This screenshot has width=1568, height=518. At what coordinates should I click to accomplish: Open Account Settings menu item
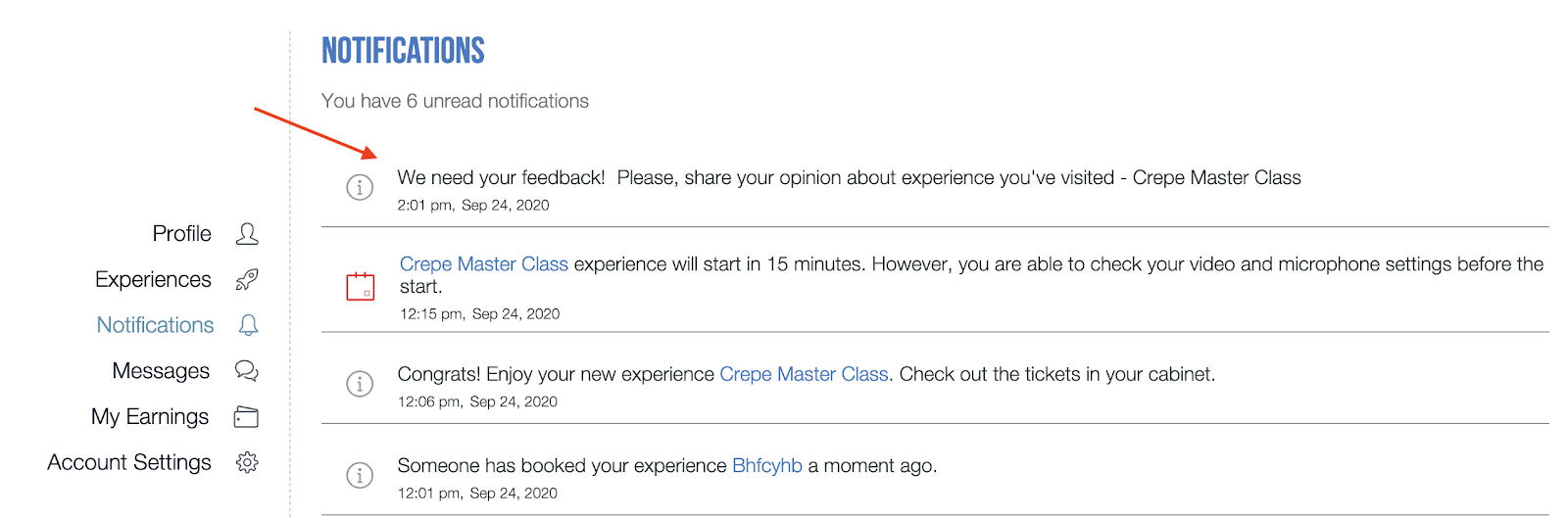tap(129, 462)
